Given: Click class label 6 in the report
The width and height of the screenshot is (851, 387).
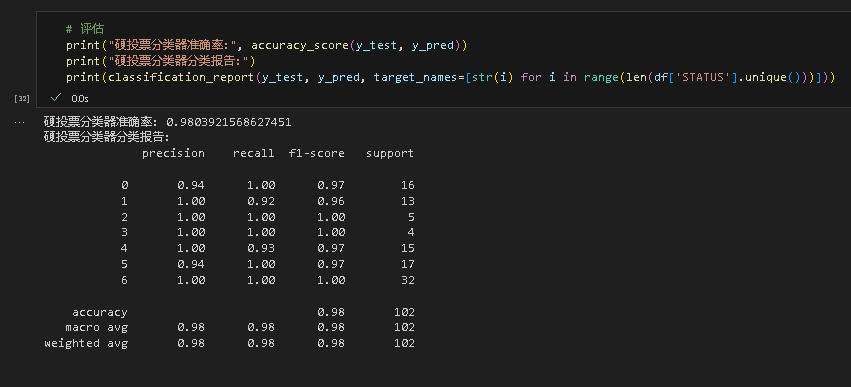Looking at the screenshot, I should point(125,280).
